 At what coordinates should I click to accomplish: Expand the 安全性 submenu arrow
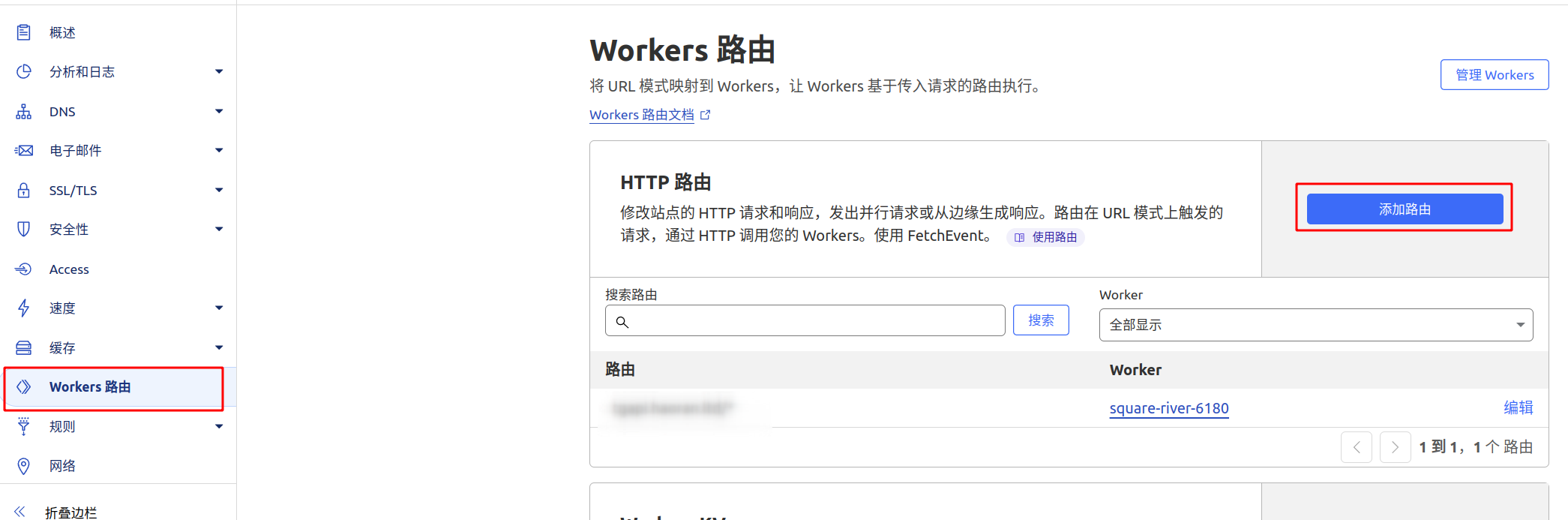219,230
